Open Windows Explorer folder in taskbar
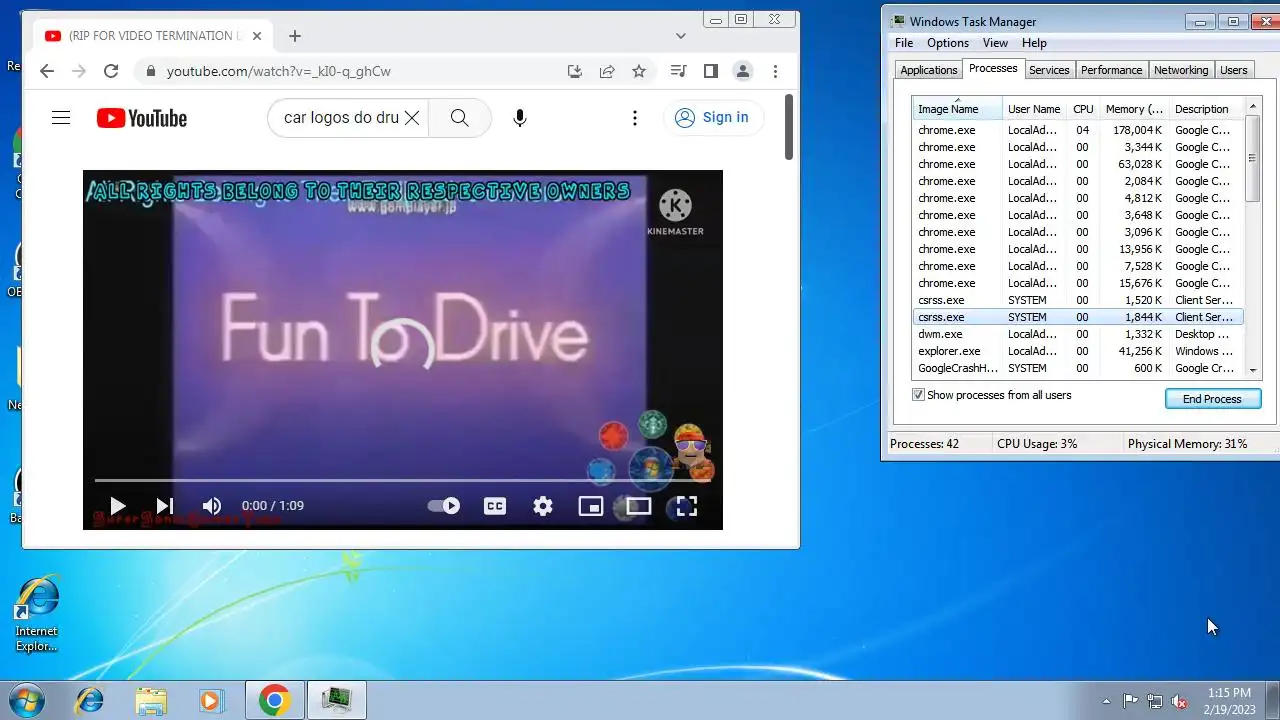 (151, 700)
